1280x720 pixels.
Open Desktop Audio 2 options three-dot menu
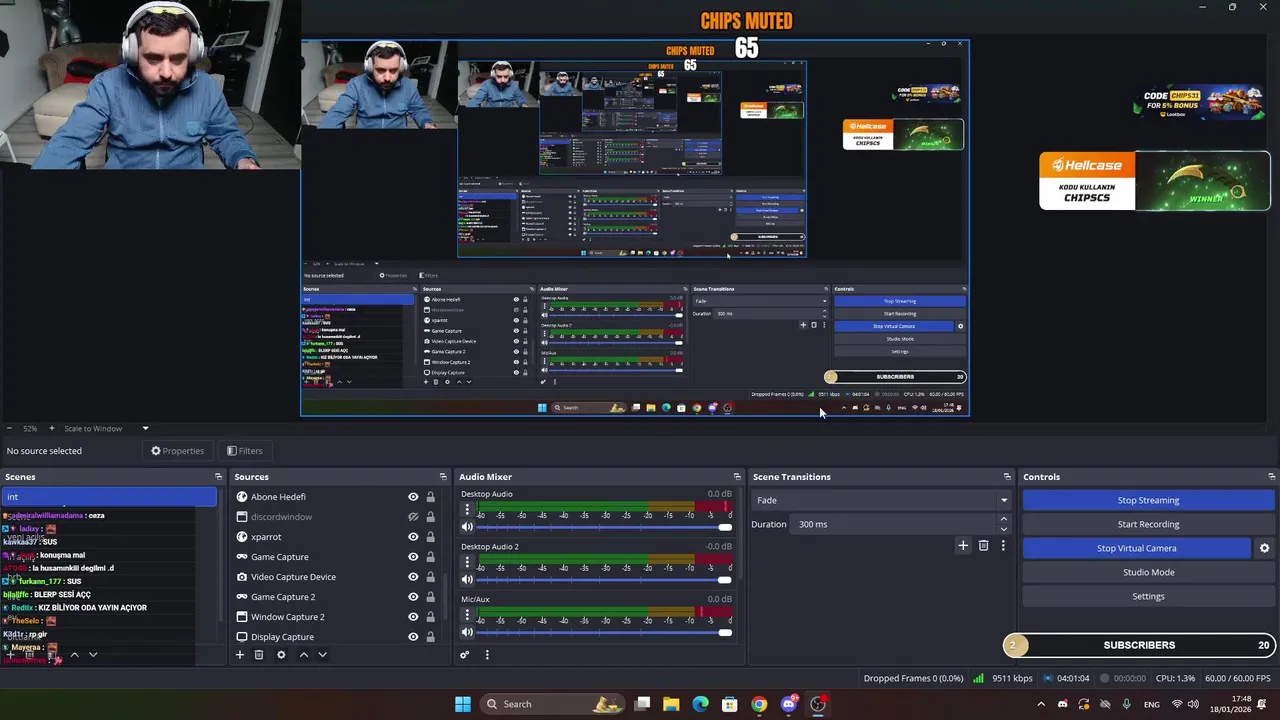[467, 563]
